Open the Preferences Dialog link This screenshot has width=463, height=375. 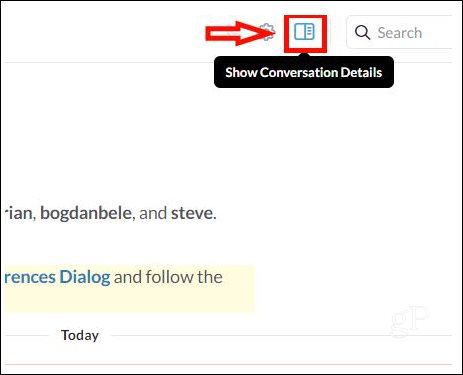point(57,277)
